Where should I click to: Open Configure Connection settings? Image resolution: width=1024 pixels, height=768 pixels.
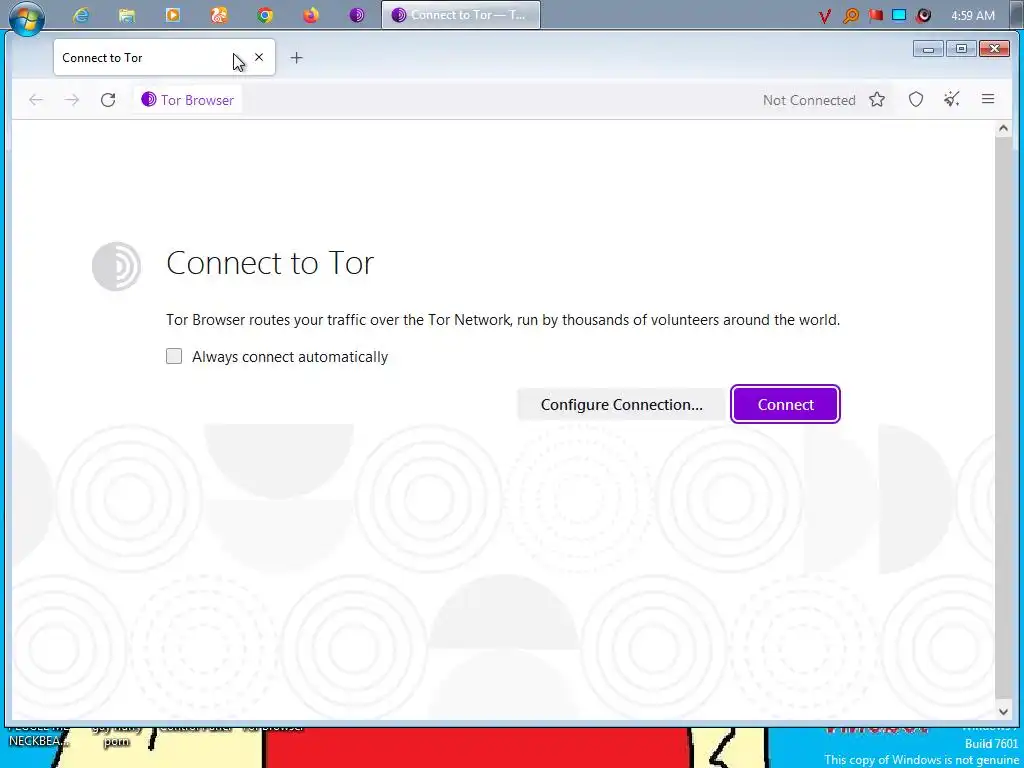[x=621, y=404]
